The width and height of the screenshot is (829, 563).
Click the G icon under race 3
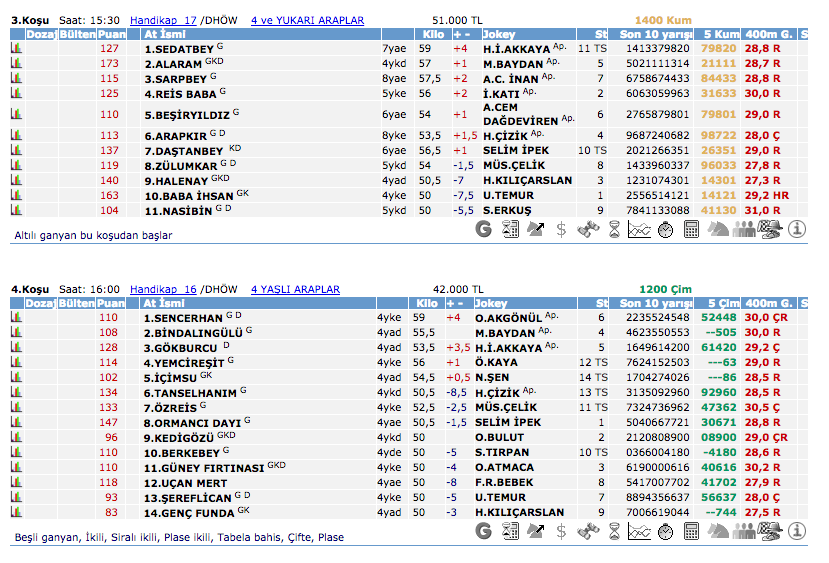(484, 229)
